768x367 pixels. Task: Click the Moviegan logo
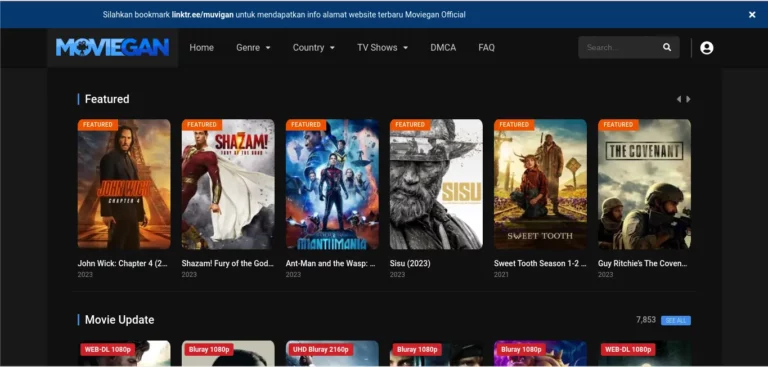tap(112, 48)
